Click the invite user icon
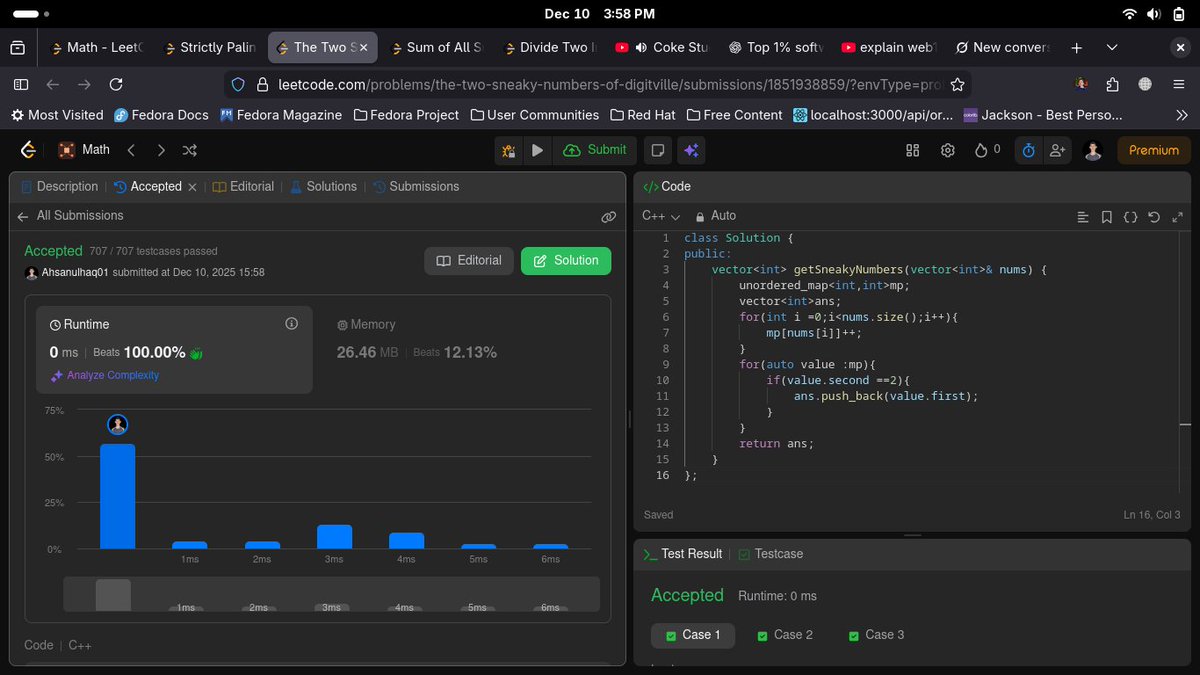1200x675 pixels. pyautogui.click(x=1057, y=150)
